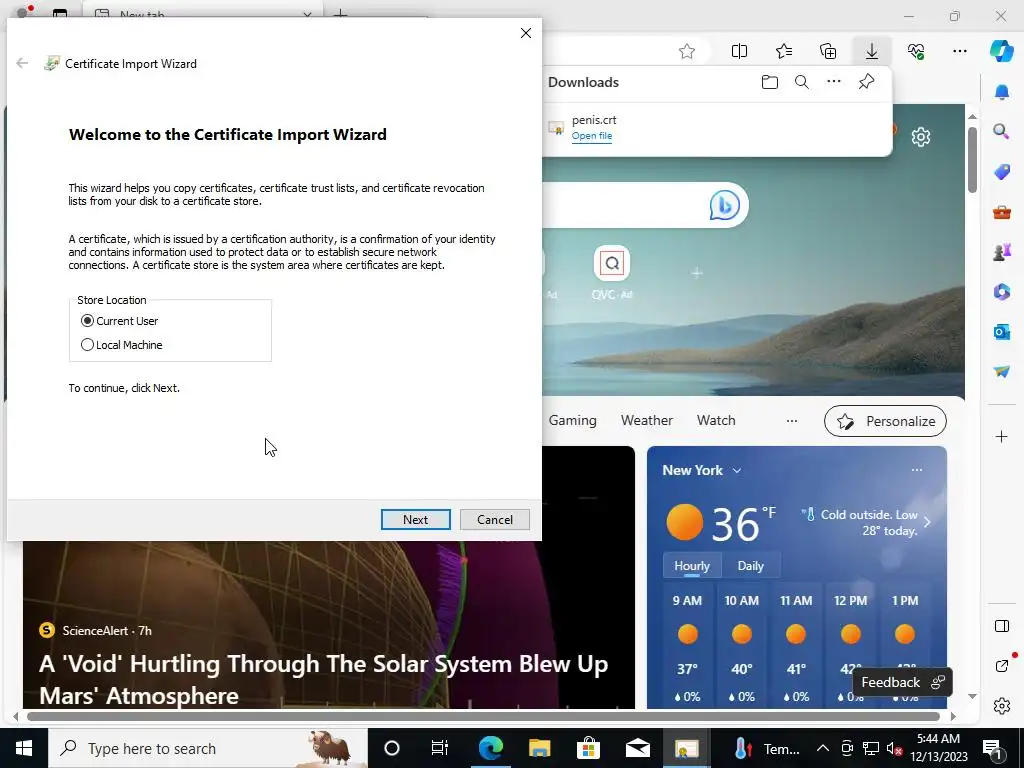Toggle split screen in Edge toolbar

[x=739, y=51]
